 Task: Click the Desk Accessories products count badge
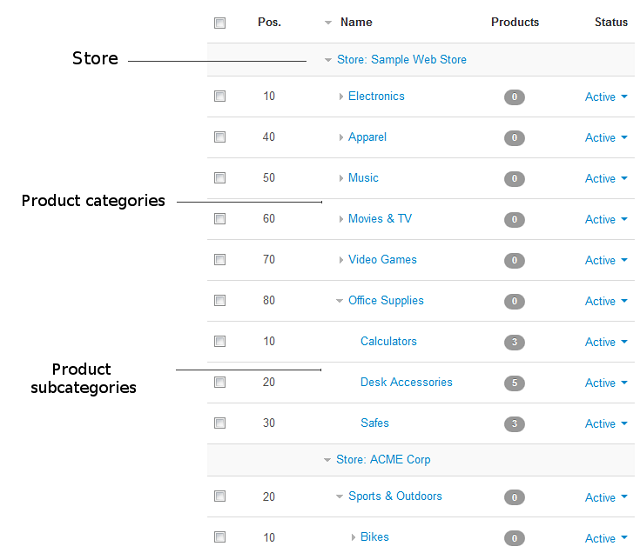click(x=514, y=383)
